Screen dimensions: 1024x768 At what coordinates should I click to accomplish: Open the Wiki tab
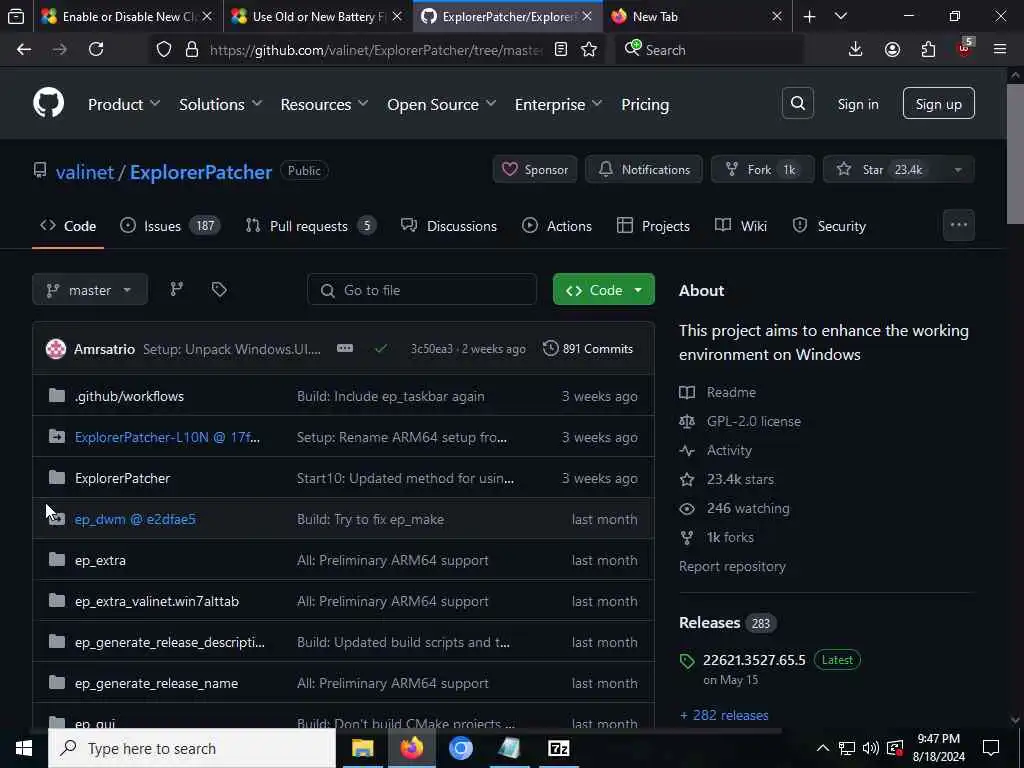click(741, 226)
